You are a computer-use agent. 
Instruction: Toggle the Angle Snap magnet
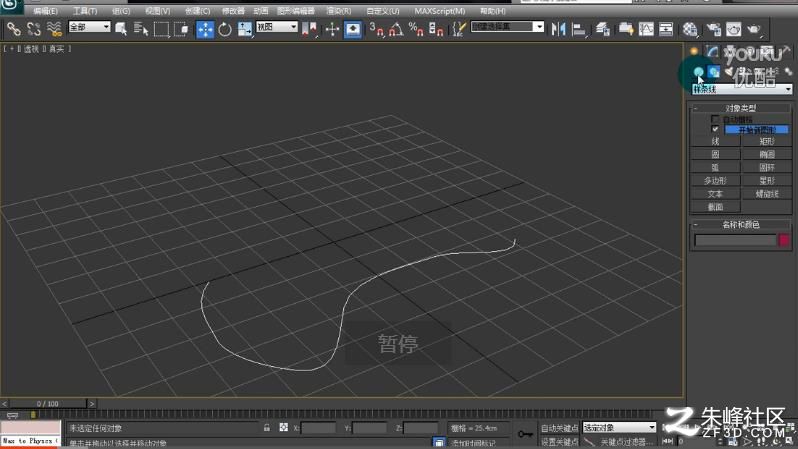coord(396,29)
